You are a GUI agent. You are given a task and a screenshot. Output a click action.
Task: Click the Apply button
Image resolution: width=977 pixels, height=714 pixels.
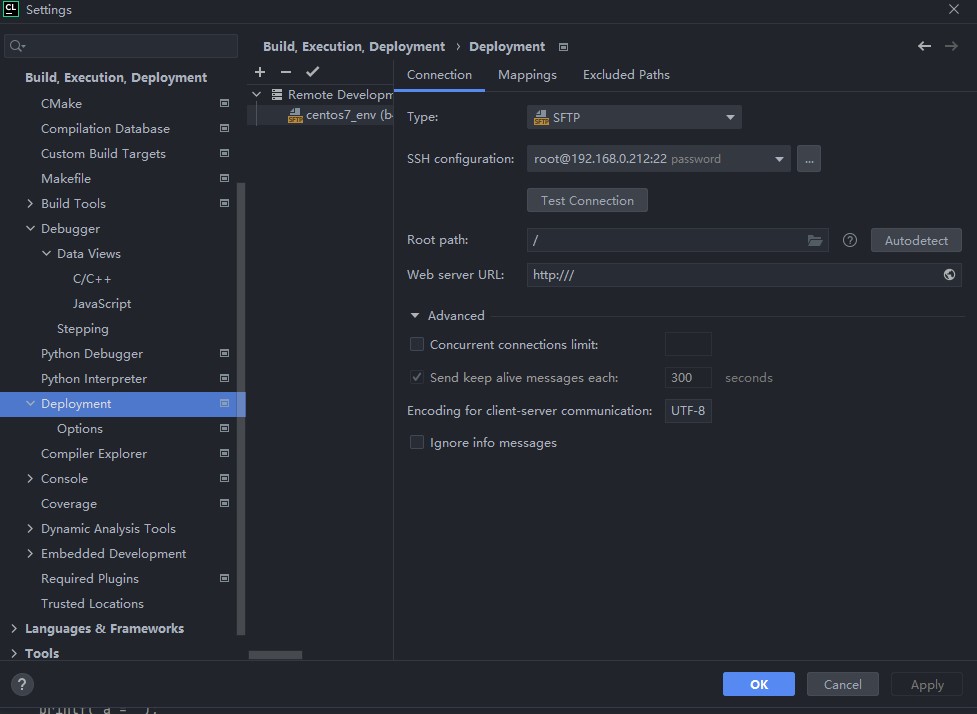[x=927, y=684]
